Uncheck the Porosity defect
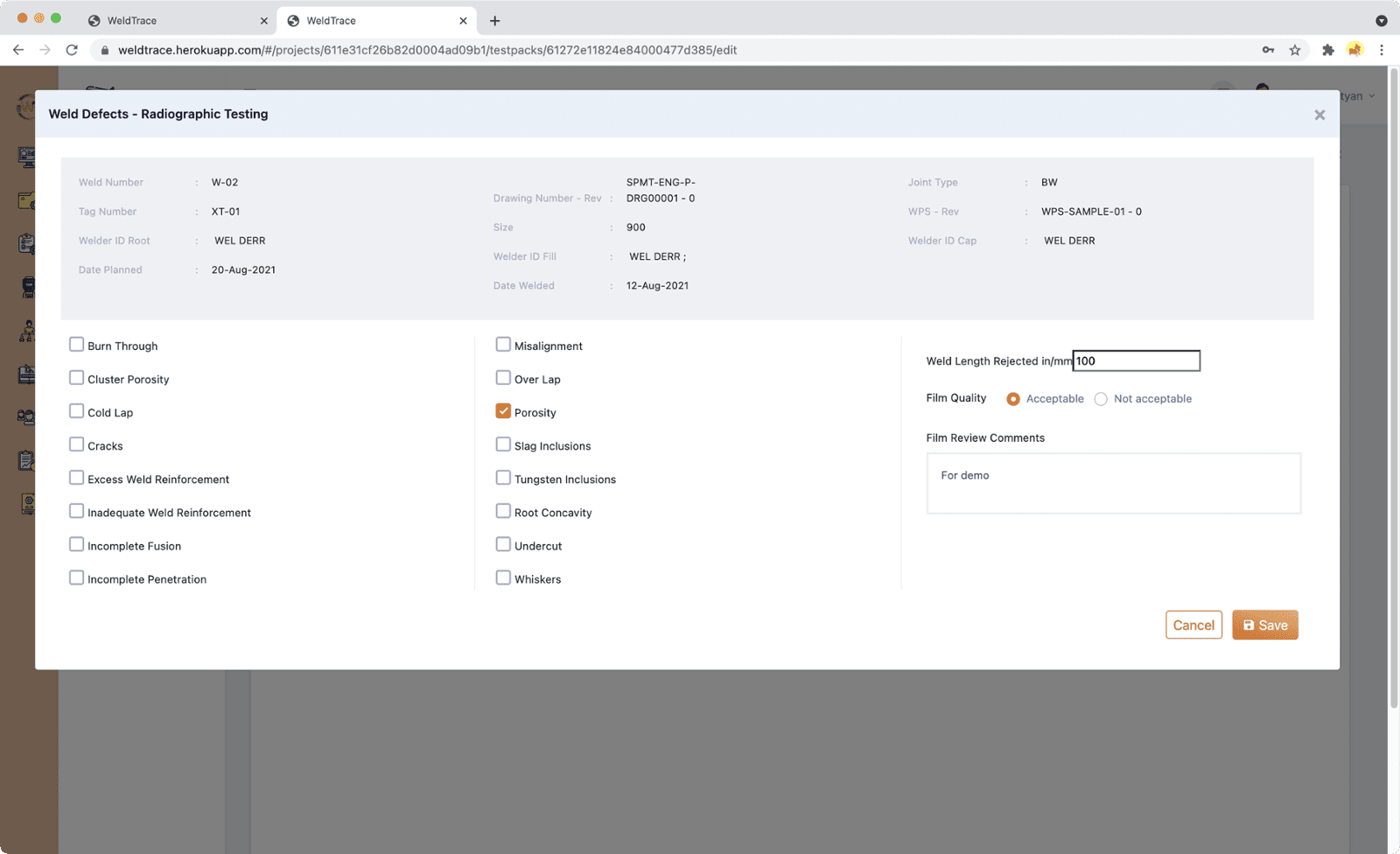Viewport: 1400px width, 854px height. click(x=503, y=411)
